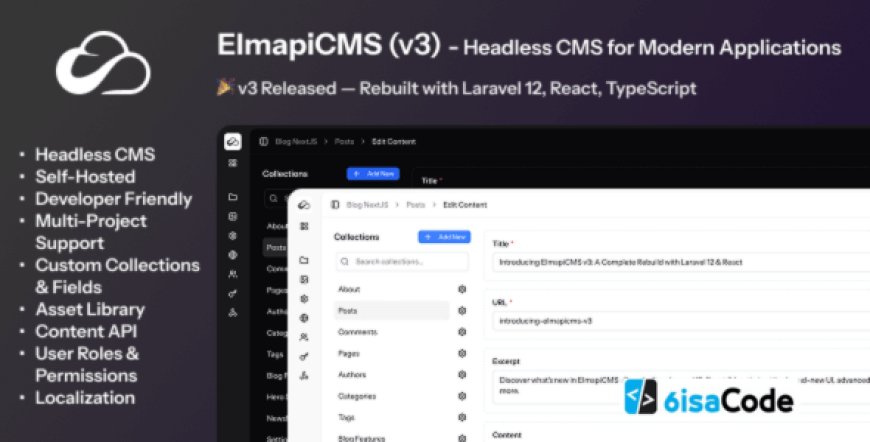Click the Excerpt text area starting with Discover
The height and width of the screenshot is (442, 870).
pos(681,385)
